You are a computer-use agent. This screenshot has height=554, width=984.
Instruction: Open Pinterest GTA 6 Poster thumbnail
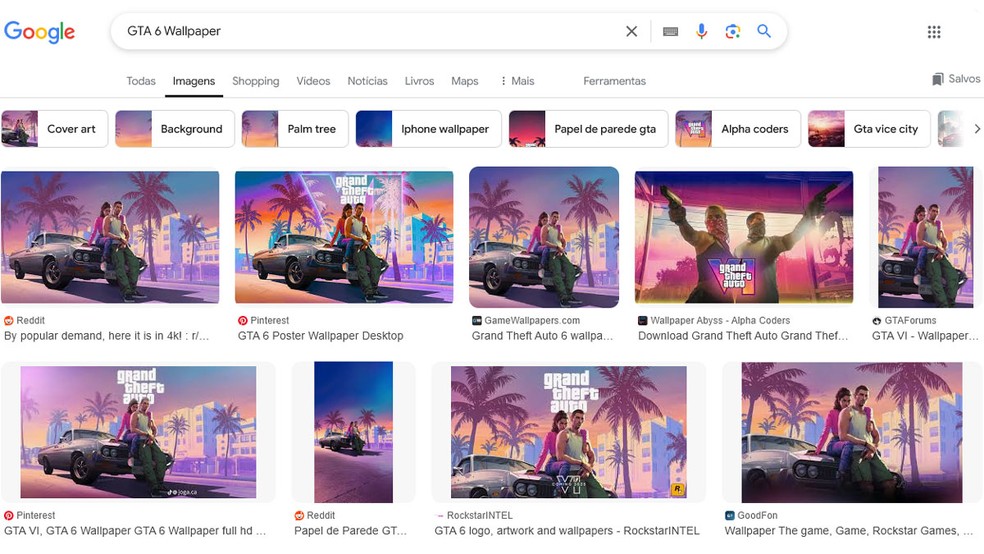(344, 237)
